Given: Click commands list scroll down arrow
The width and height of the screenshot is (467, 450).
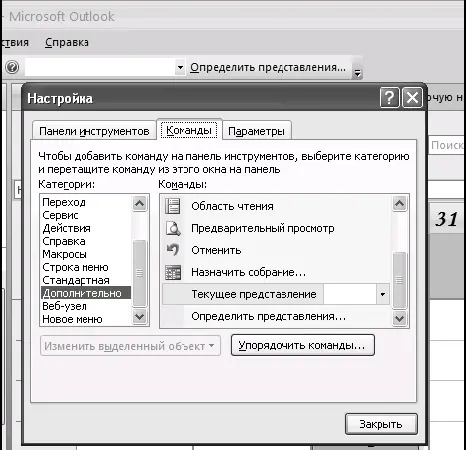Looking at the screenshot, I should 399,319.
